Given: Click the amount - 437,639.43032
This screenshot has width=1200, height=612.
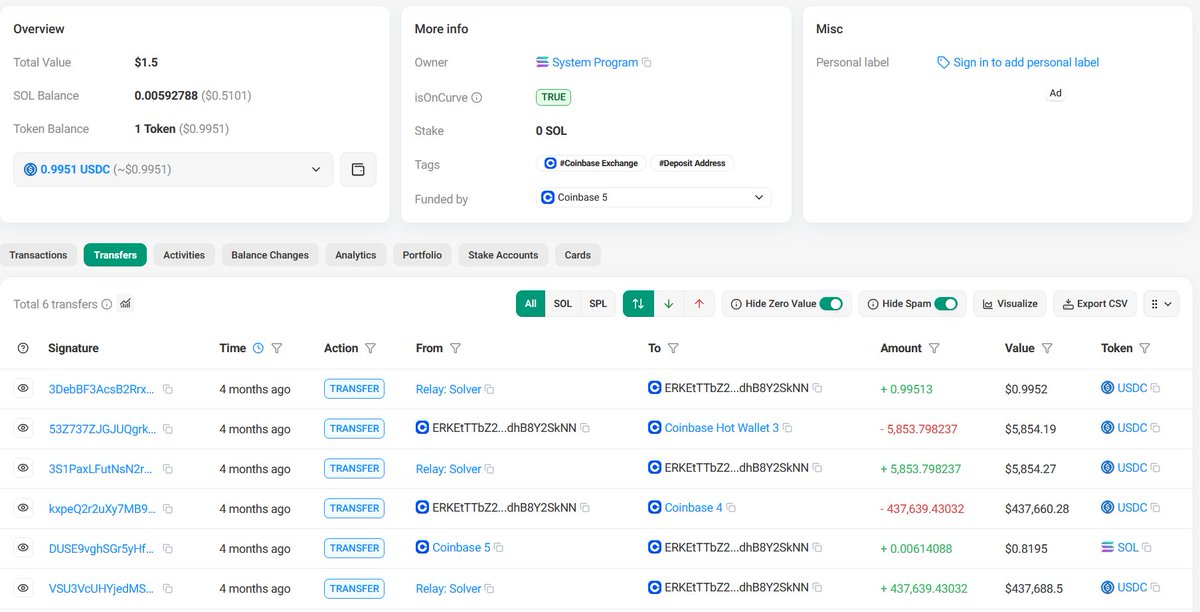Looking at the screenshot, I should pos(922,509).
